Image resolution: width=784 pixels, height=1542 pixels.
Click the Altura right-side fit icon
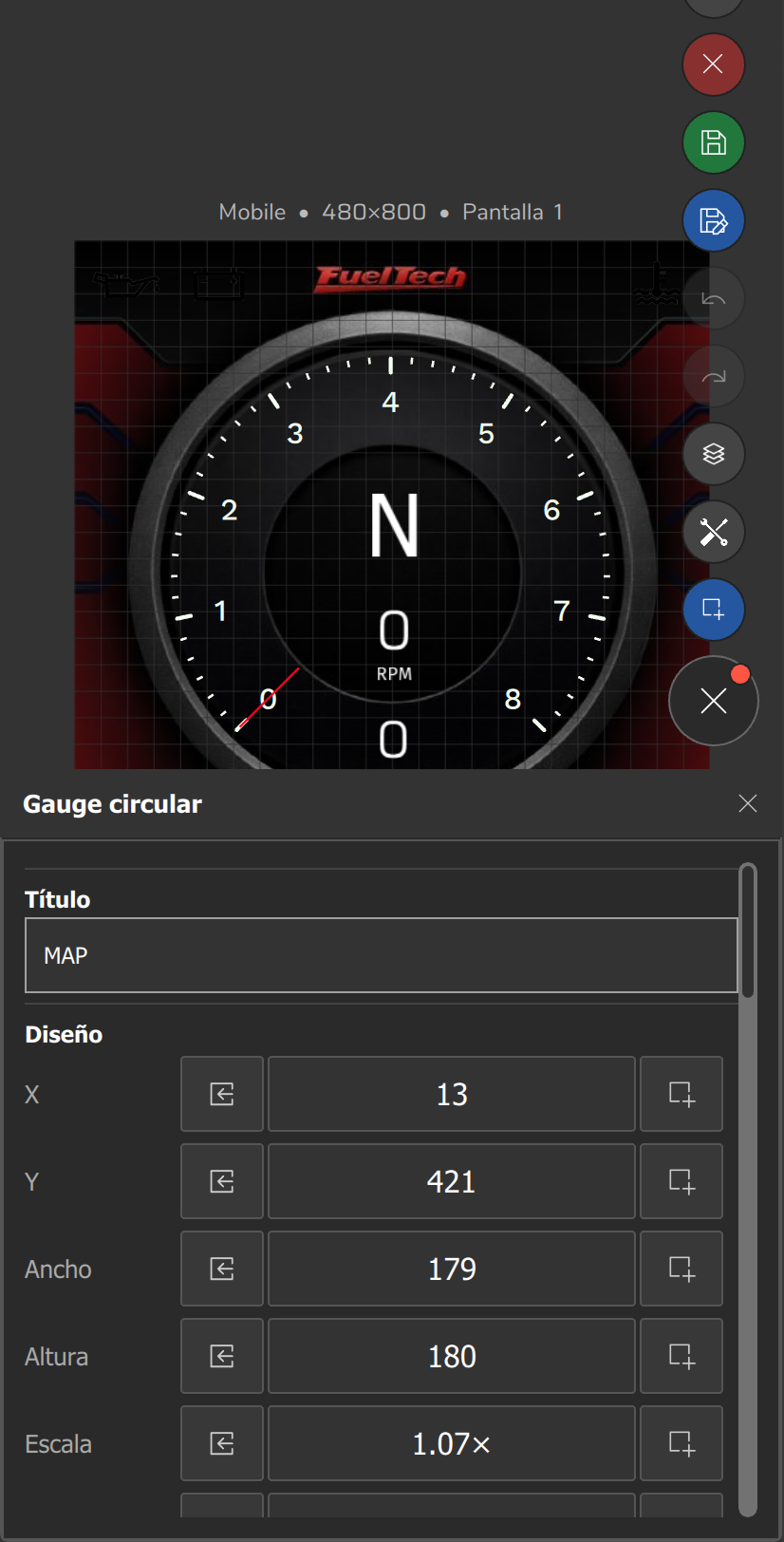coord(681,1356)
